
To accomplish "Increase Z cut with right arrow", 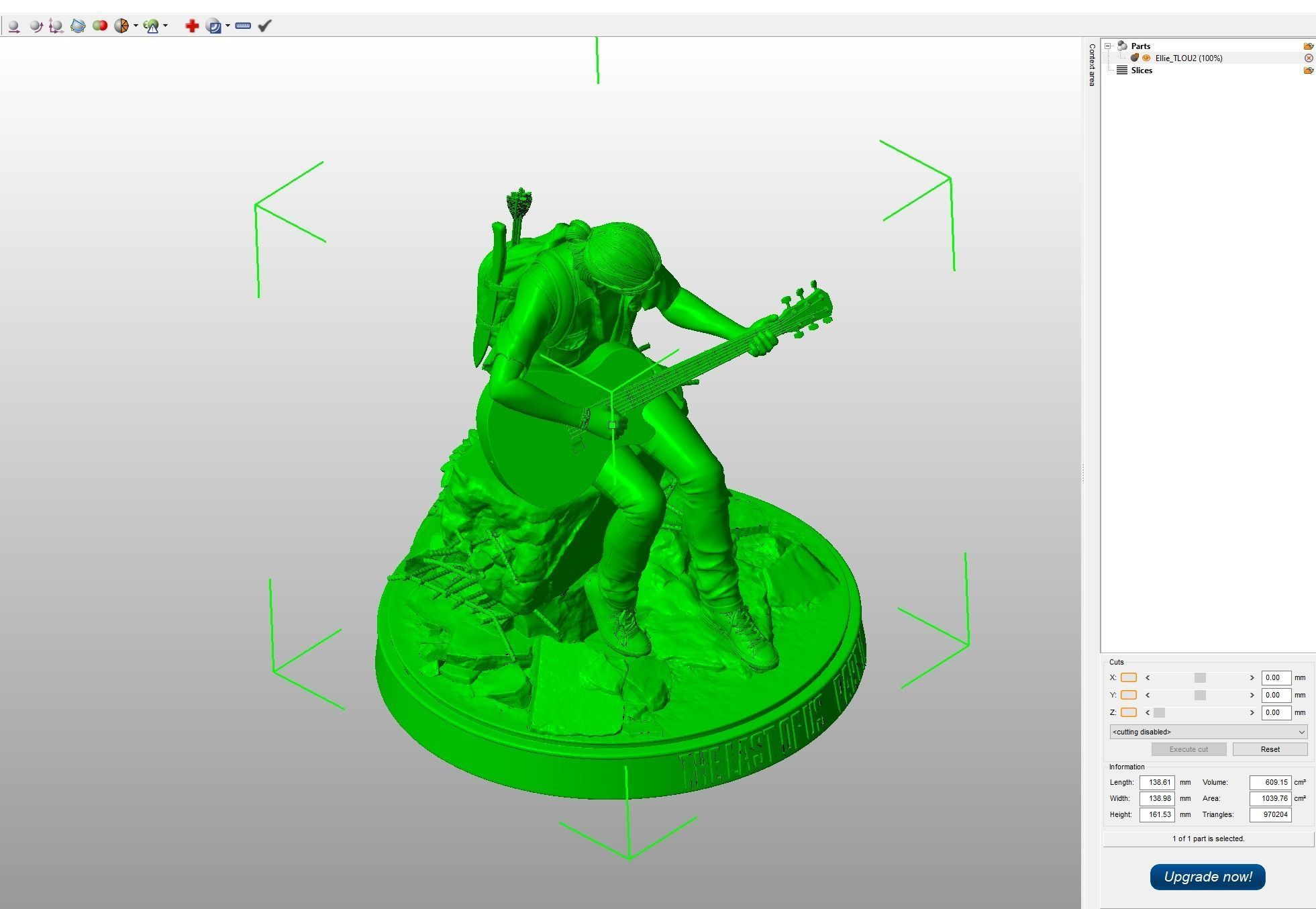I will point(1252,712).
